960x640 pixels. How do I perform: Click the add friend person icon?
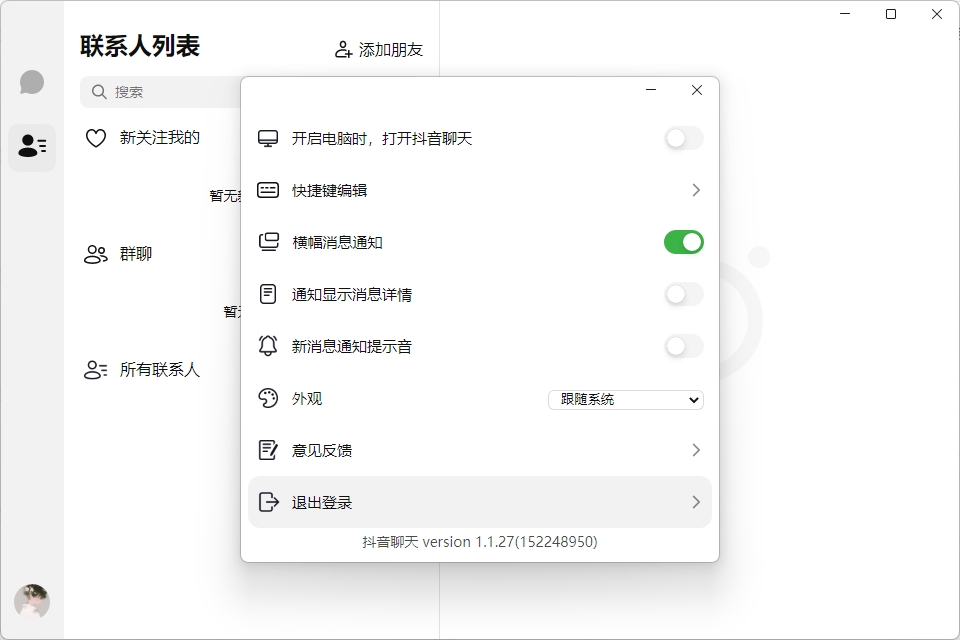coord(343,50)
